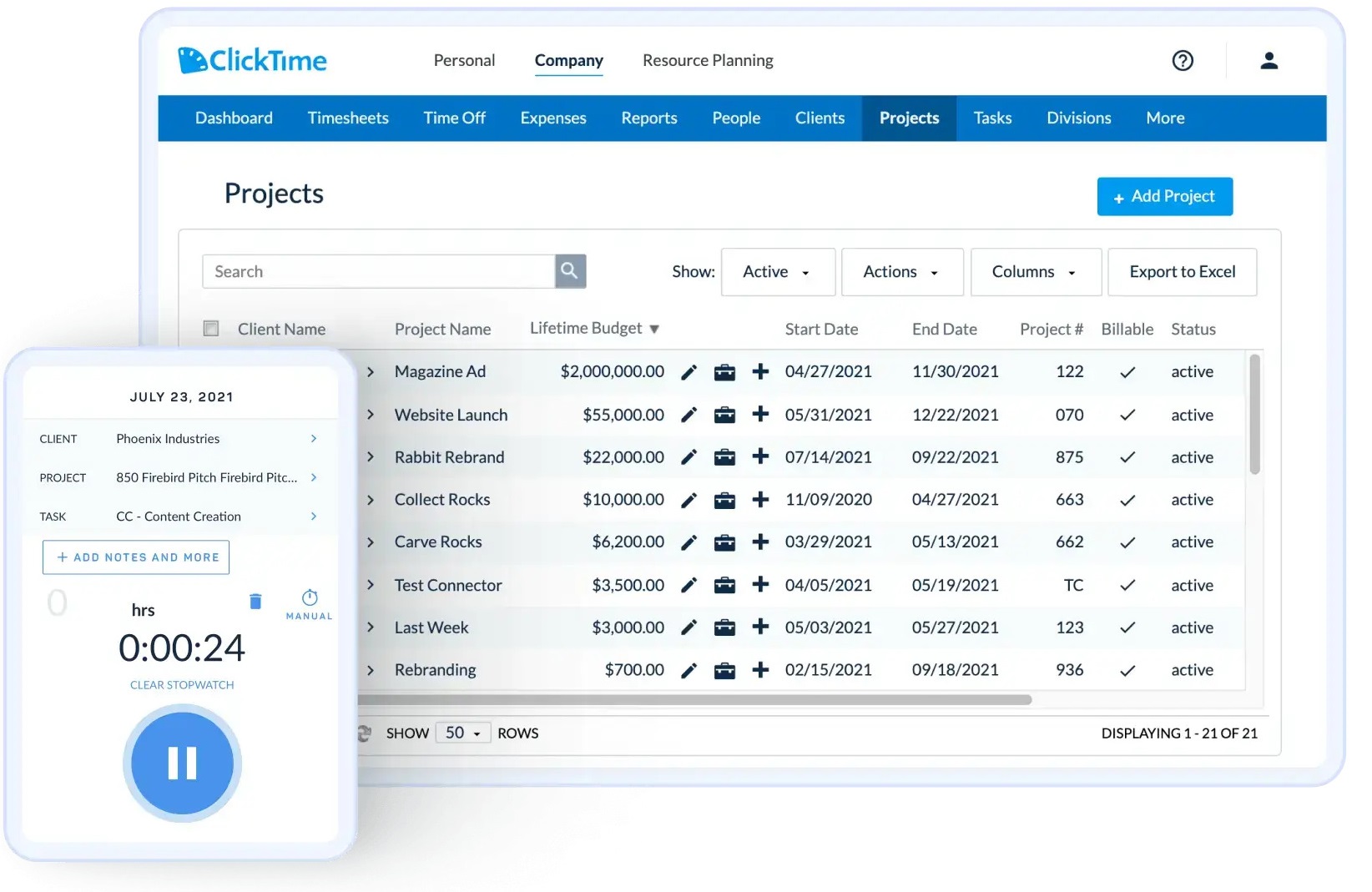Switch to the Timesheets tab
The height and width of the screenshot is (892, 1372).
pos(348,118)
